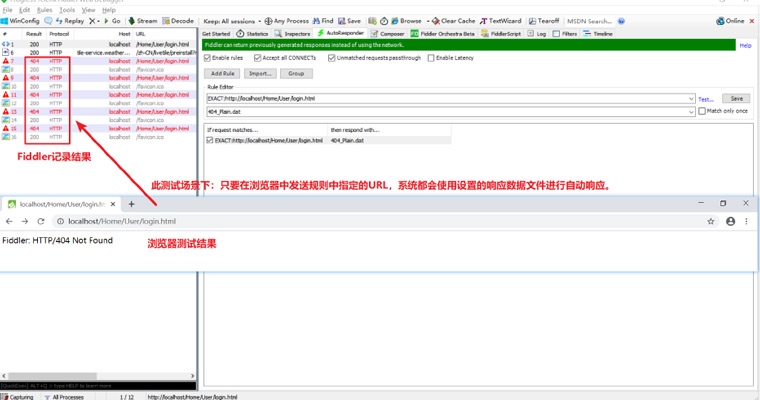Viewport: 760px width, 400px height.
Task: Click the Remove X toolbar icon
Action: pos(92,21)
